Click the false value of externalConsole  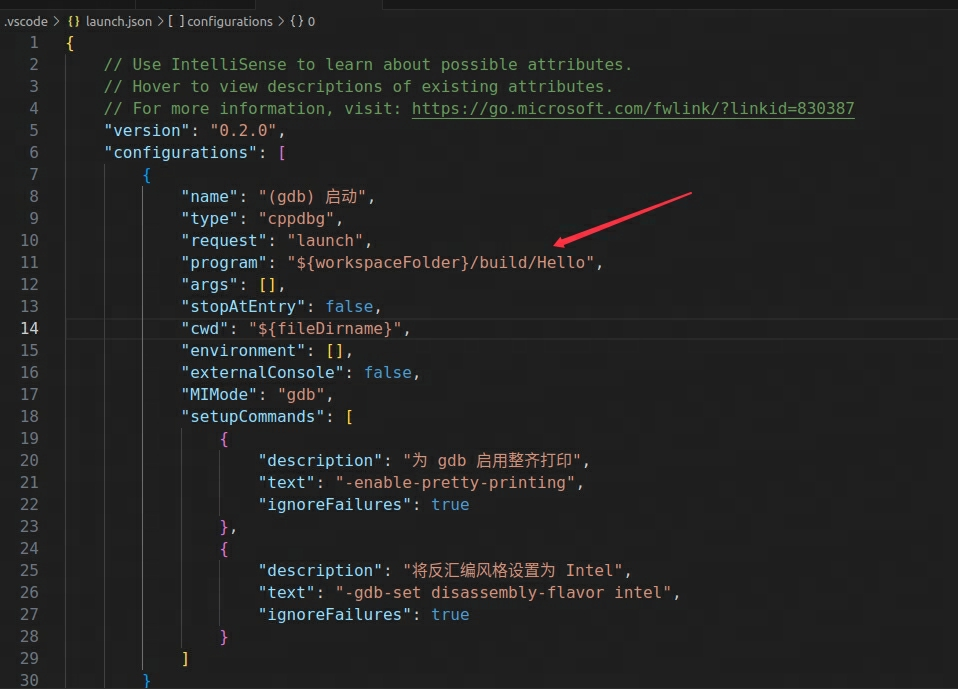388,373
